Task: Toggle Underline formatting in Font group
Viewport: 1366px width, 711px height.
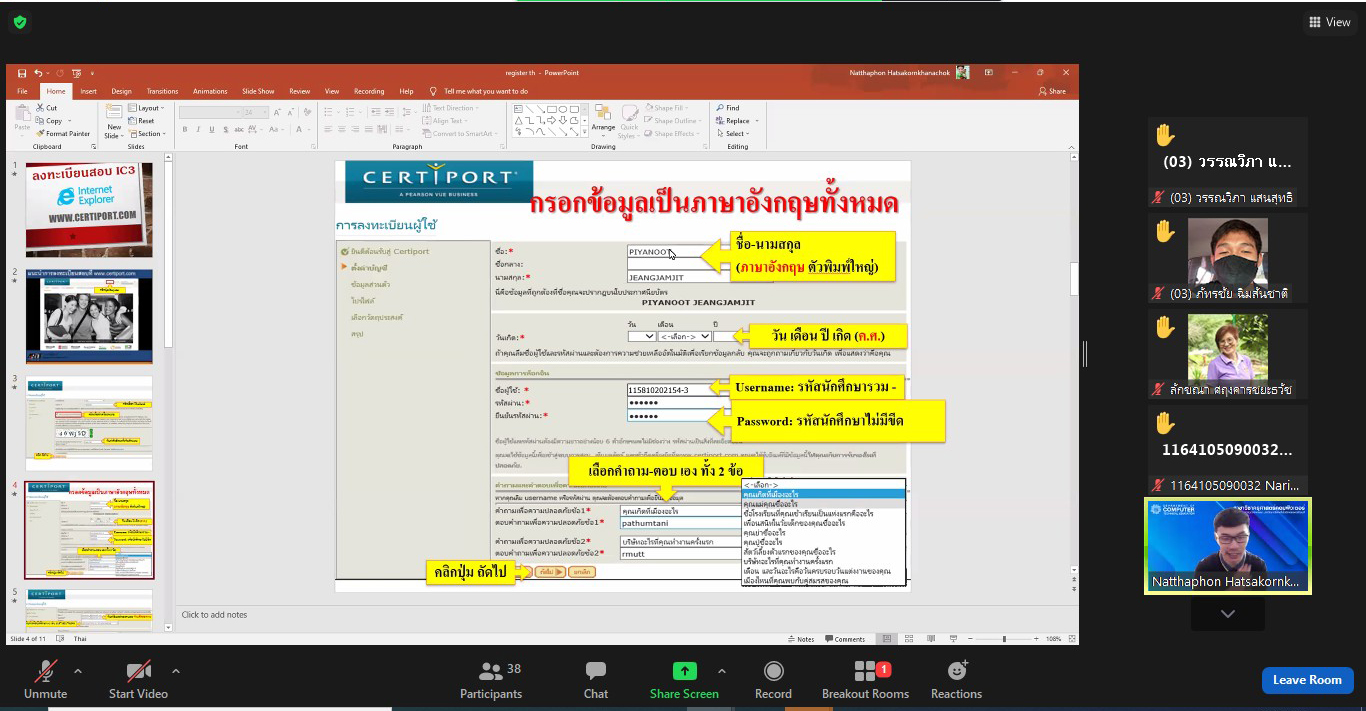Action: click(210, 130)
